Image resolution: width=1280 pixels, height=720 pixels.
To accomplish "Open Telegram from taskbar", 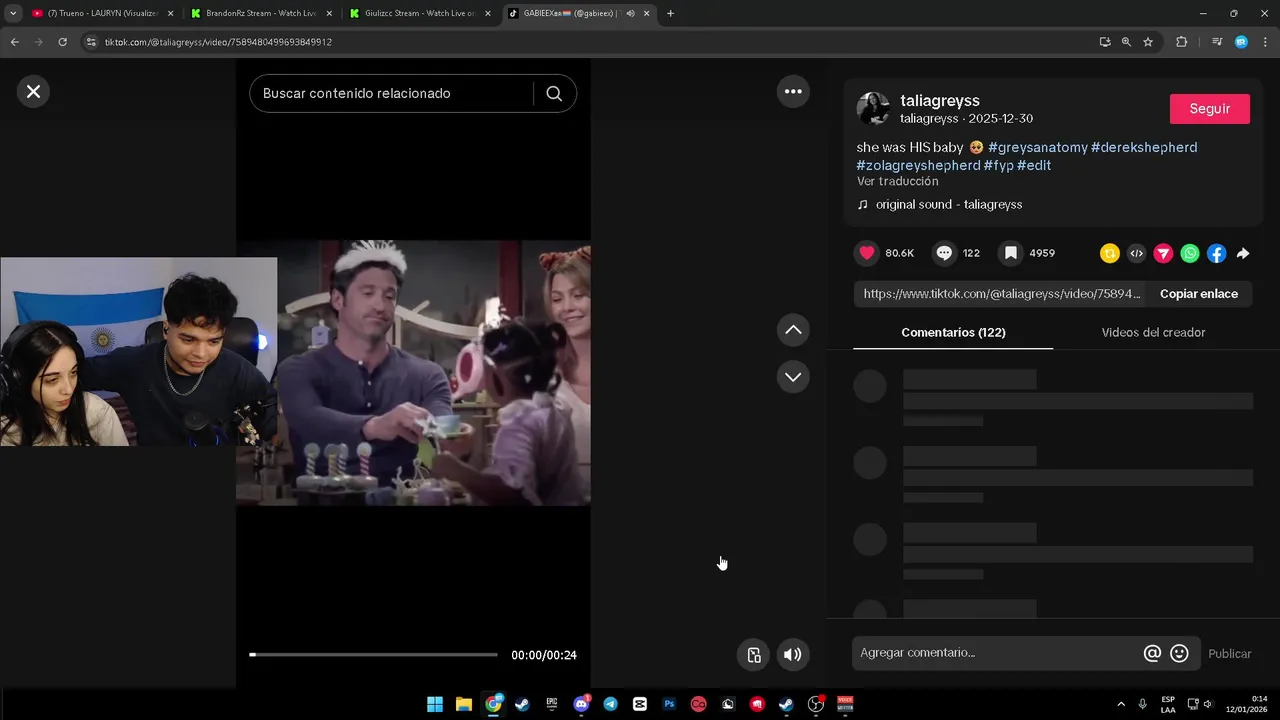I will click(610, 704).
